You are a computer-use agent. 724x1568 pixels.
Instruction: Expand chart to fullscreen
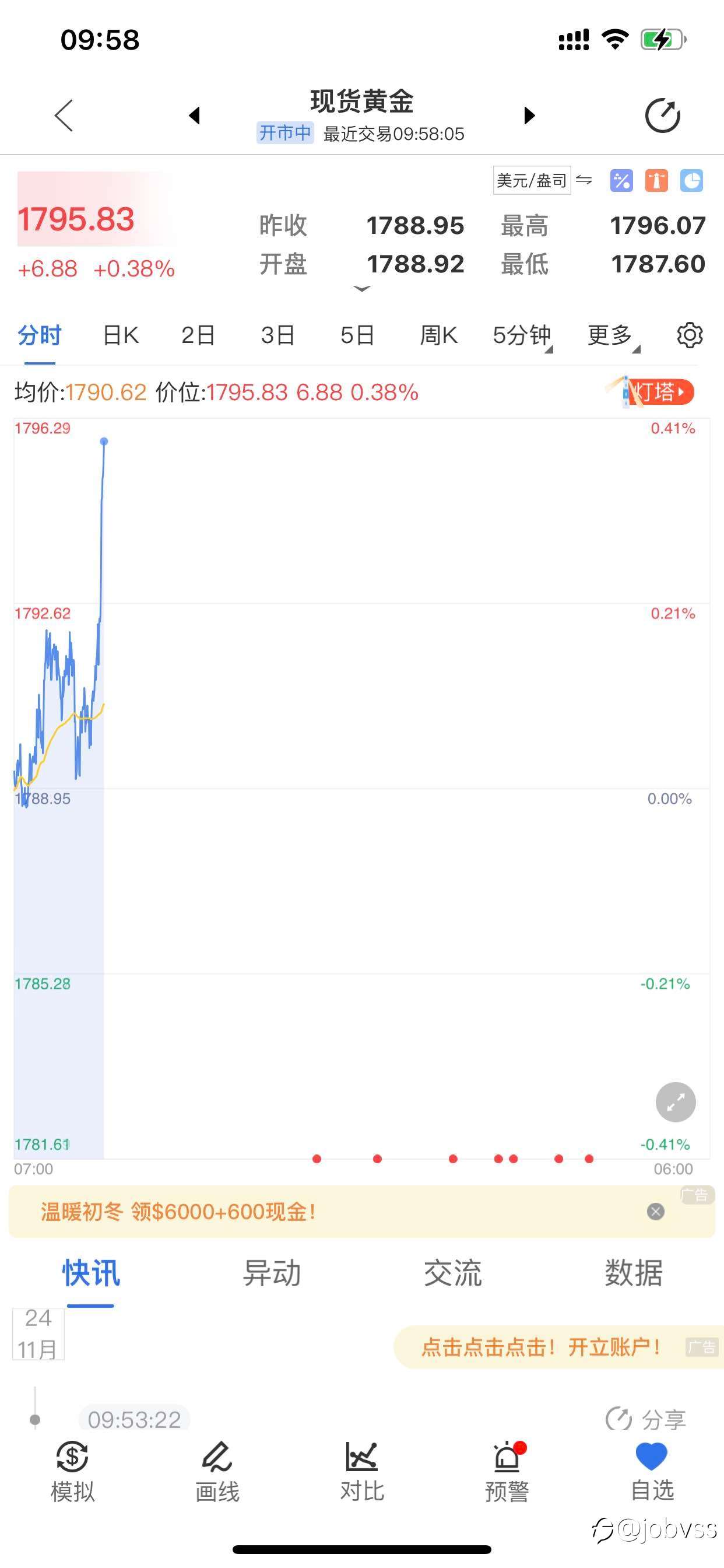click(676, 1102)
